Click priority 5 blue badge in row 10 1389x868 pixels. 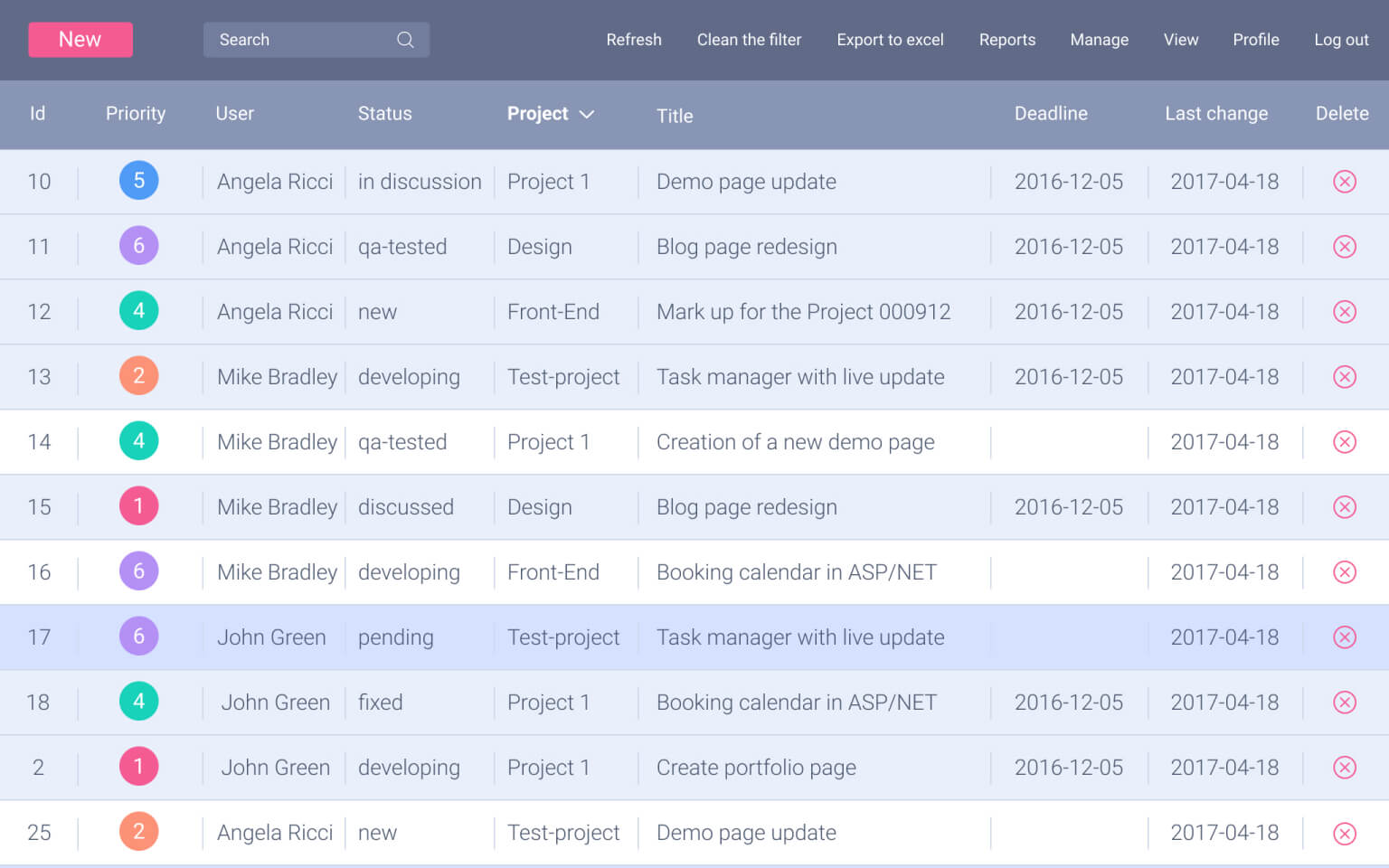138,181
